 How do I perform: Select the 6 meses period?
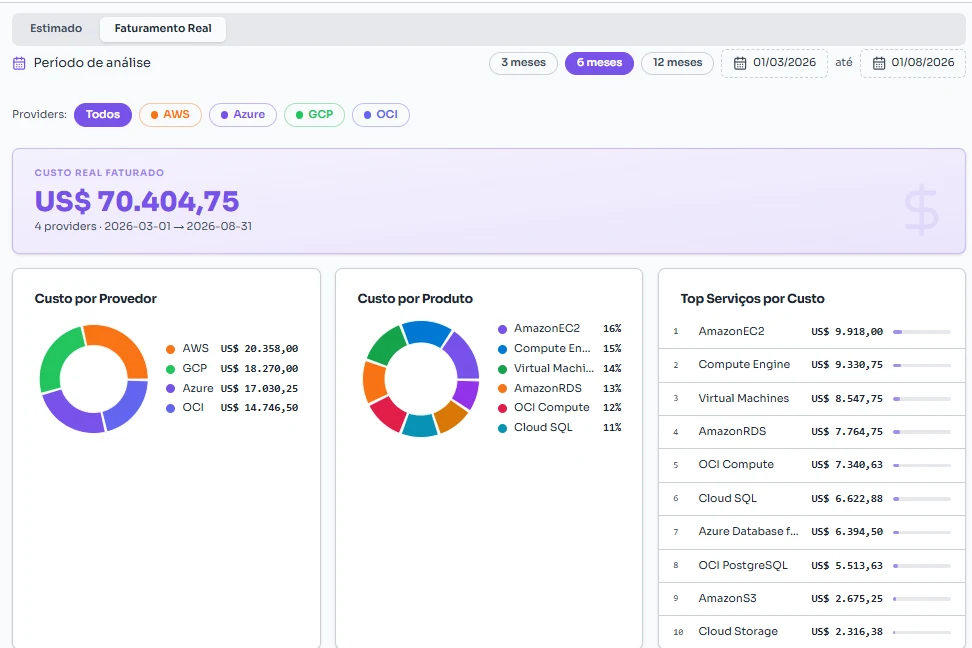599,63
